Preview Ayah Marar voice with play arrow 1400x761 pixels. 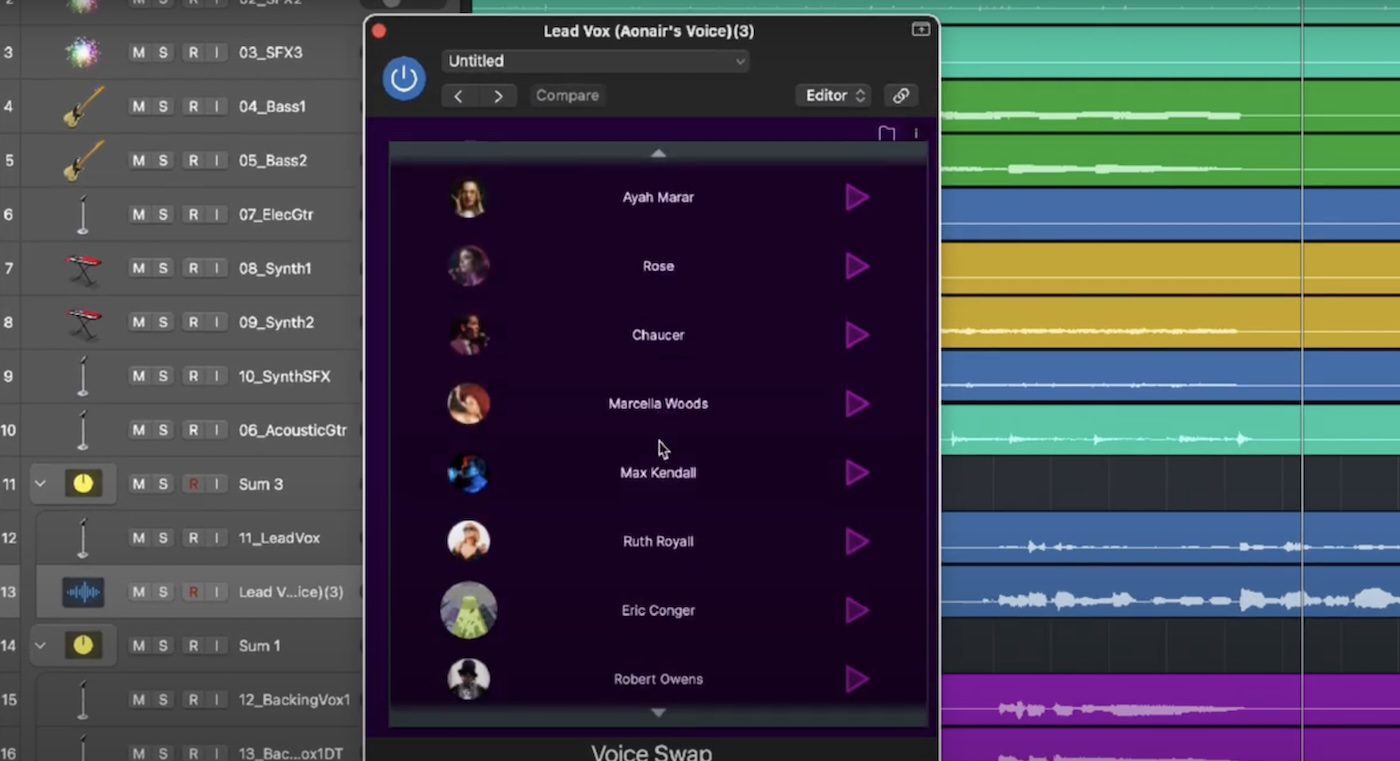click(857, 198)
